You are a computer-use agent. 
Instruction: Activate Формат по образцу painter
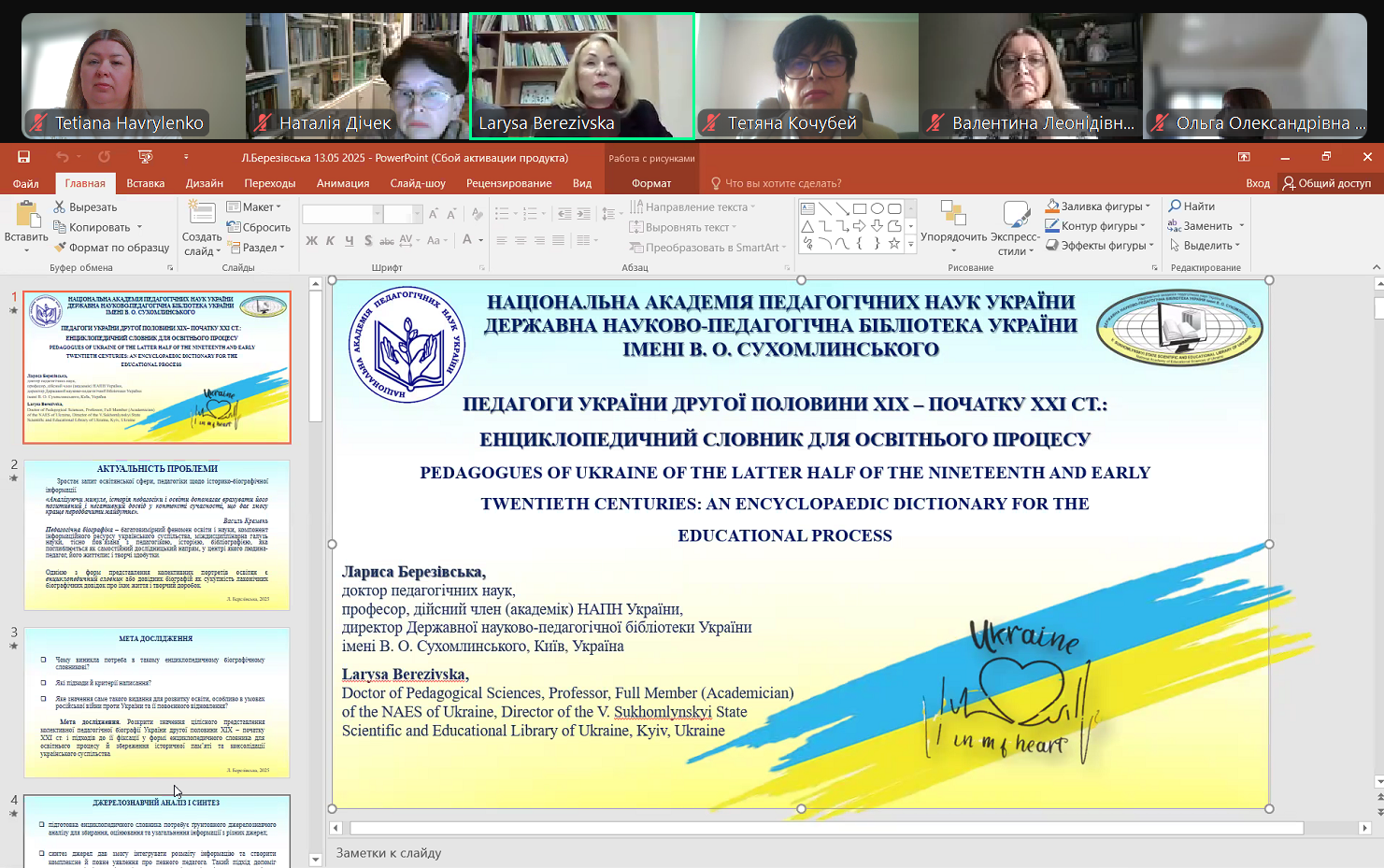(111, 248)
